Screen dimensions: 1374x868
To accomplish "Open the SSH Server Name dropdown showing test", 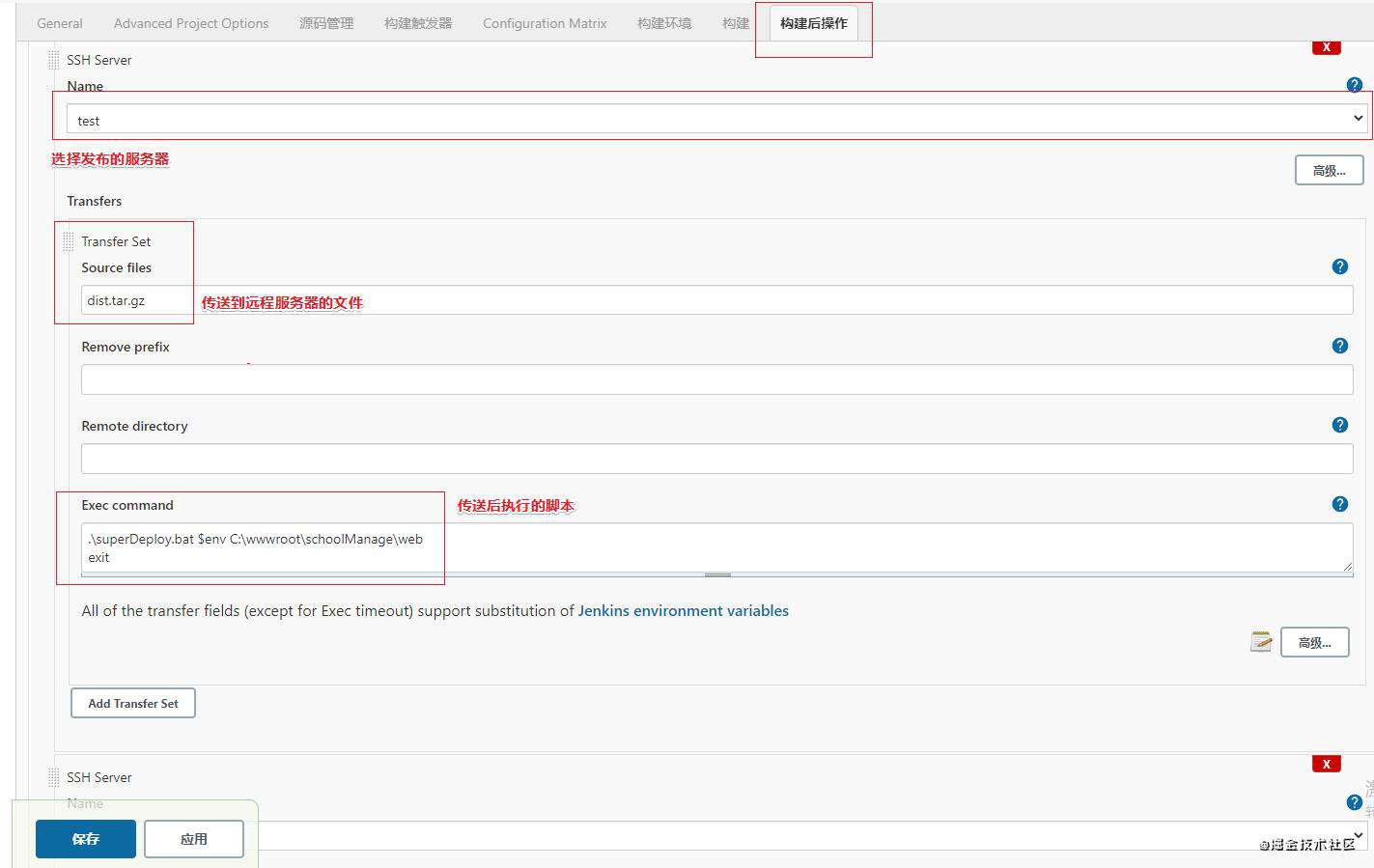I will (x=716, y=120).
